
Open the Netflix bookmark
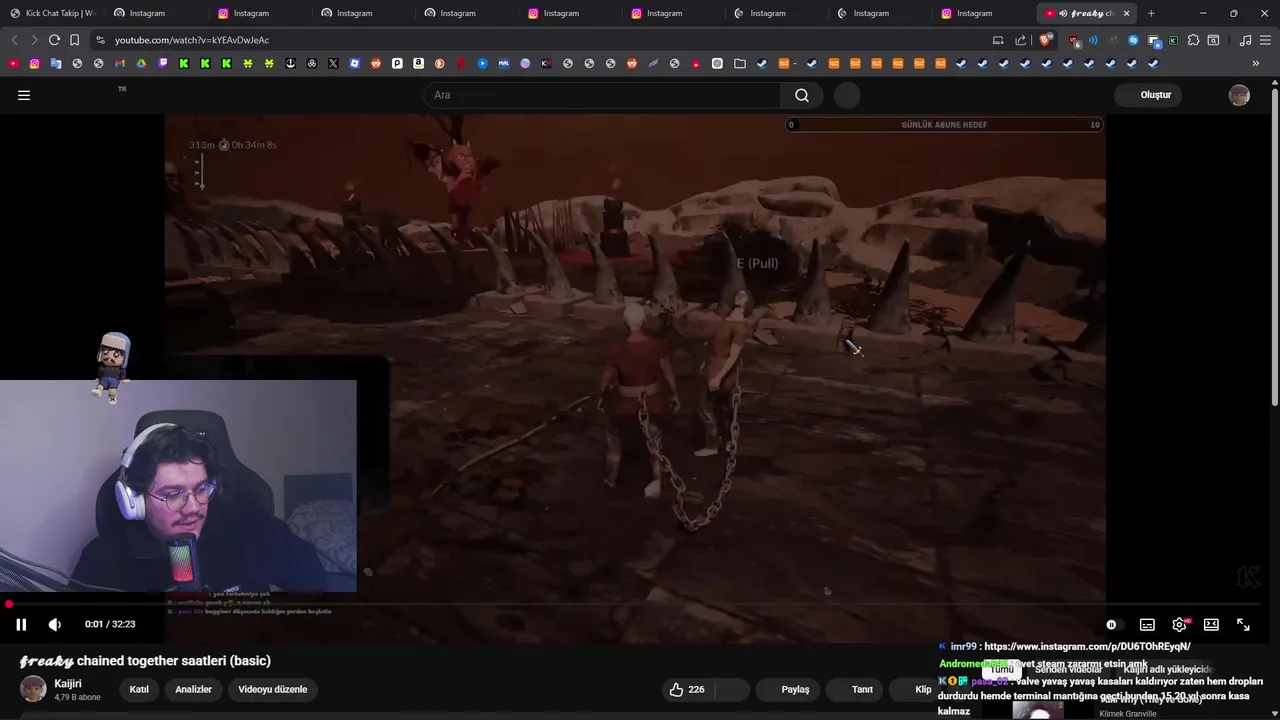461,63
